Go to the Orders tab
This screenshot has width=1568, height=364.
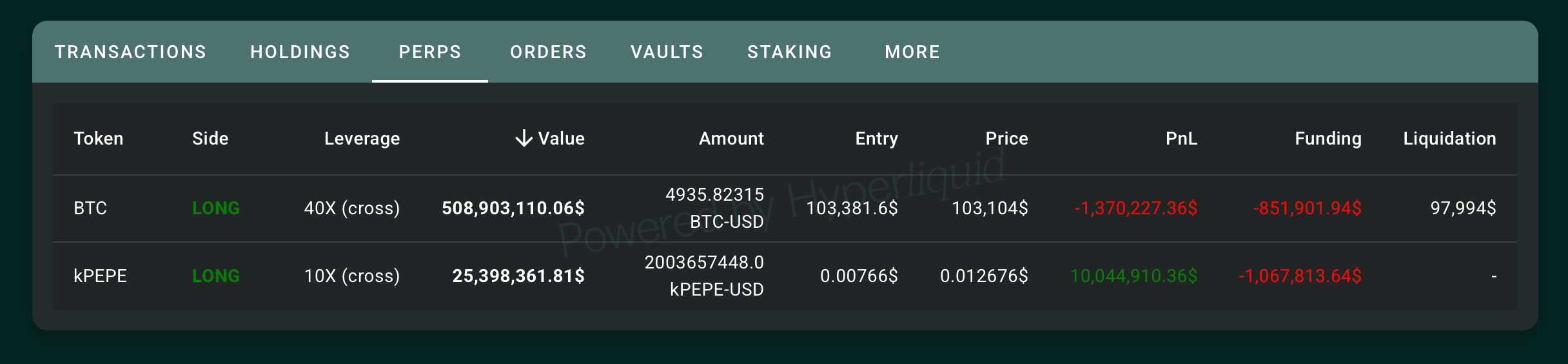click(x=549, y=52)
